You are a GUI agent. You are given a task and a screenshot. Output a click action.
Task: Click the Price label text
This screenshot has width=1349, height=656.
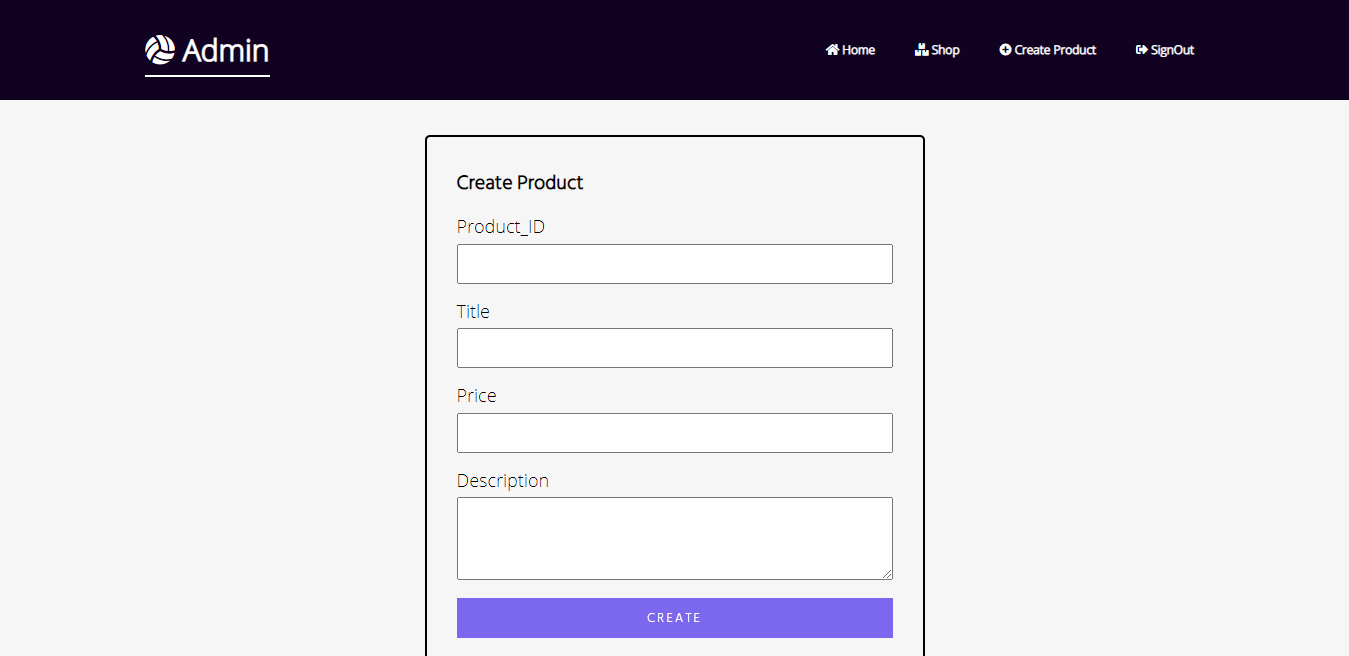point(476,395)
